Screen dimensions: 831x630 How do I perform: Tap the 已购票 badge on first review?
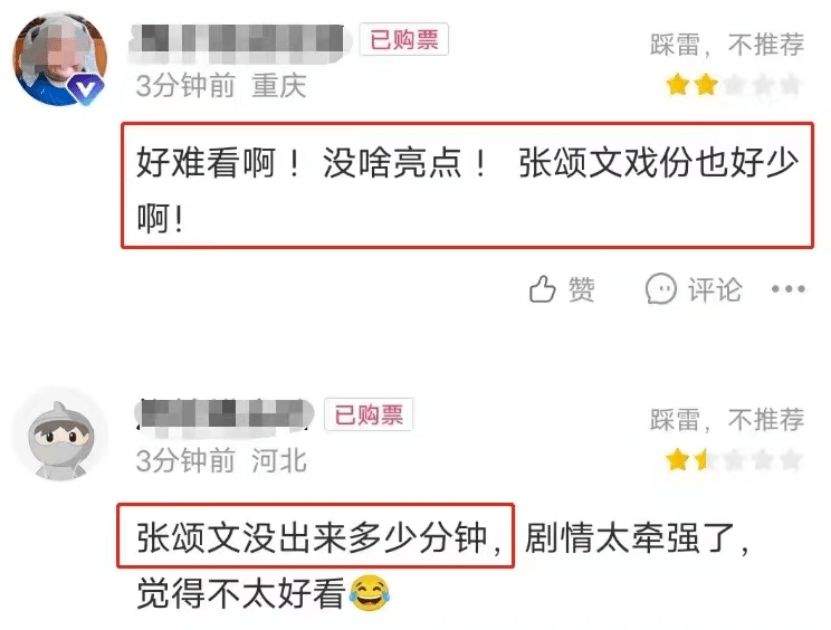pyautogui.click(x=404, y=39)
